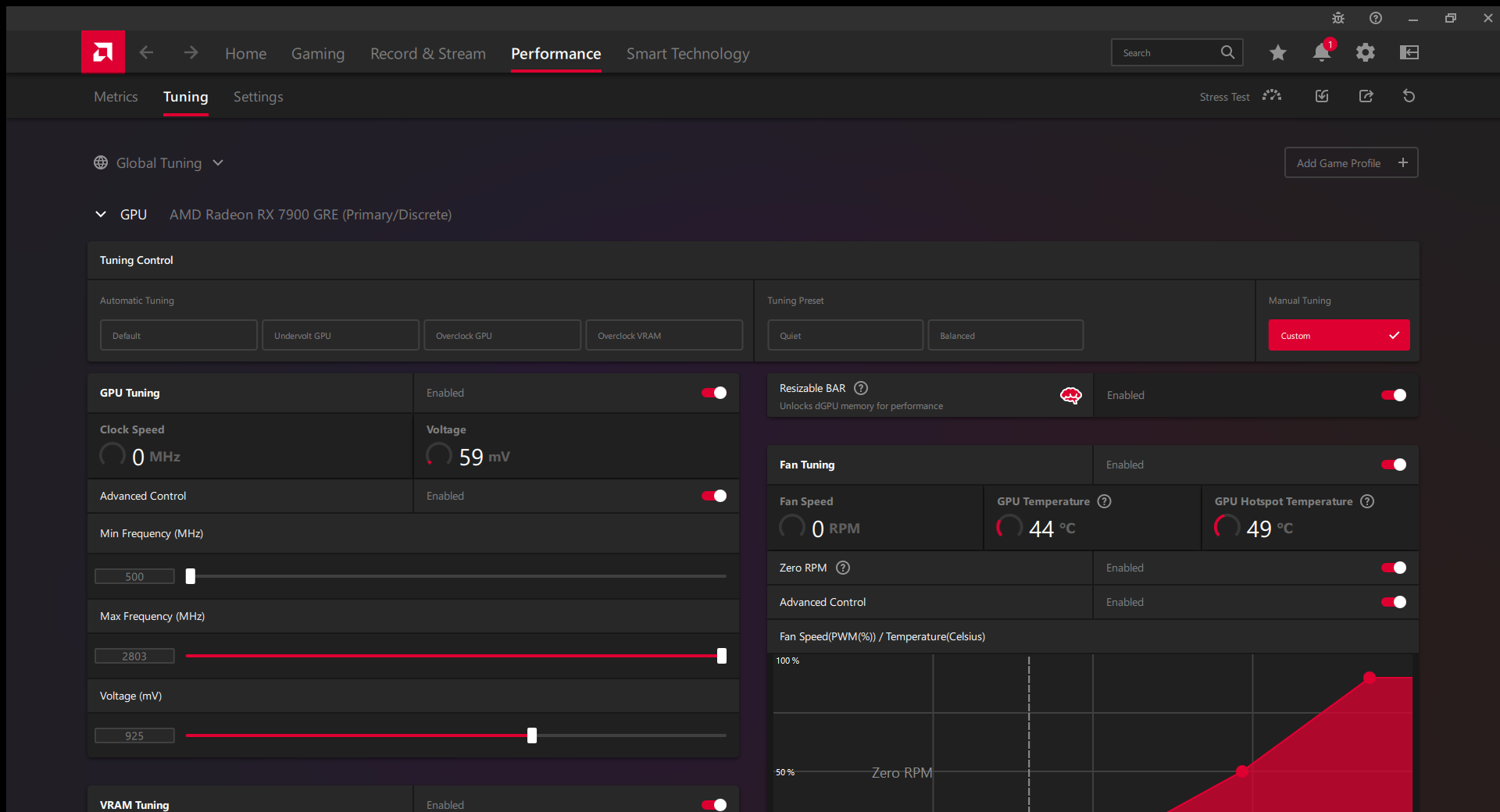Select Overclock GPU option
1500x812 pixels.
coord(502,335)
